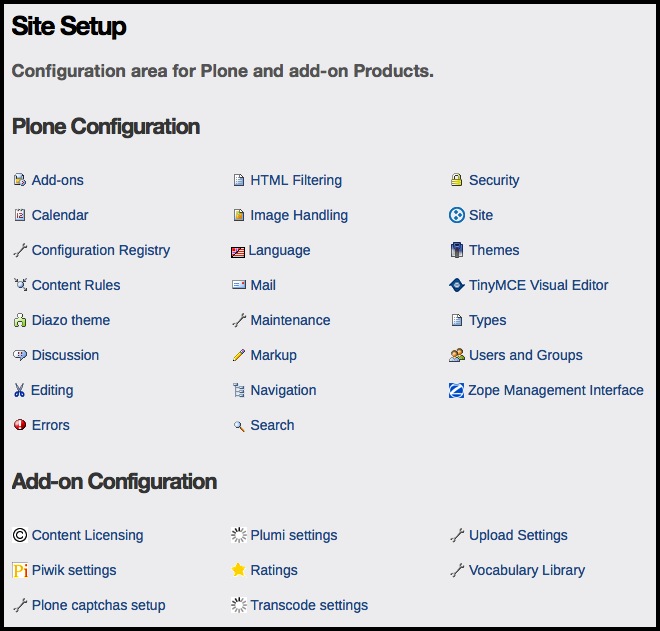The width and height of the screenshot is (660, 631).
Task: Open the Add-ons configuration link
Action: [x=58, y=181]
